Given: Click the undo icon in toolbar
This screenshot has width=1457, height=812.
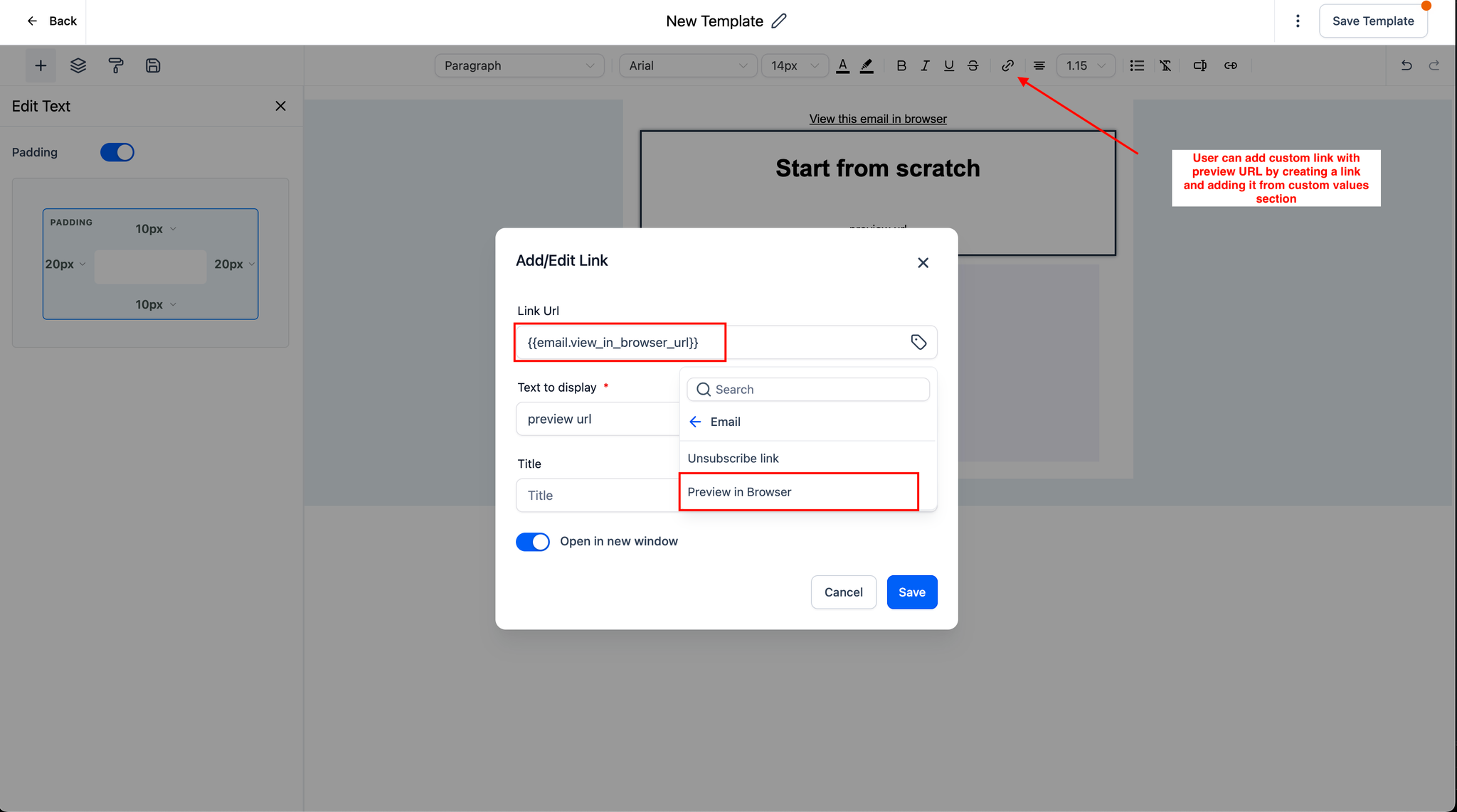Looking at the screenshot, I should [x=1406, y=63].
